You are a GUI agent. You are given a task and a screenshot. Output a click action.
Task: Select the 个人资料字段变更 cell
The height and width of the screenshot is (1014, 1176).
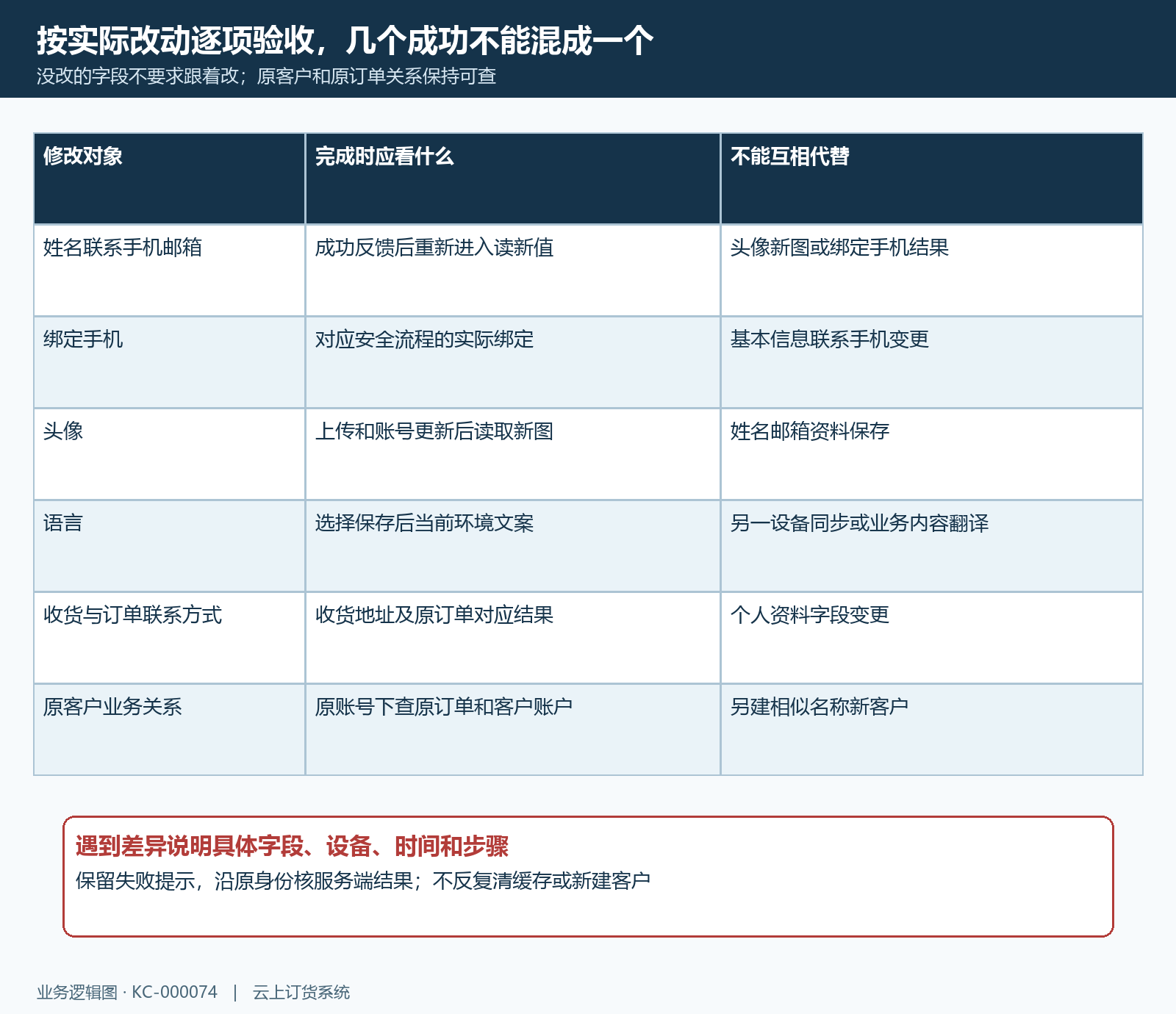[931, 638]
